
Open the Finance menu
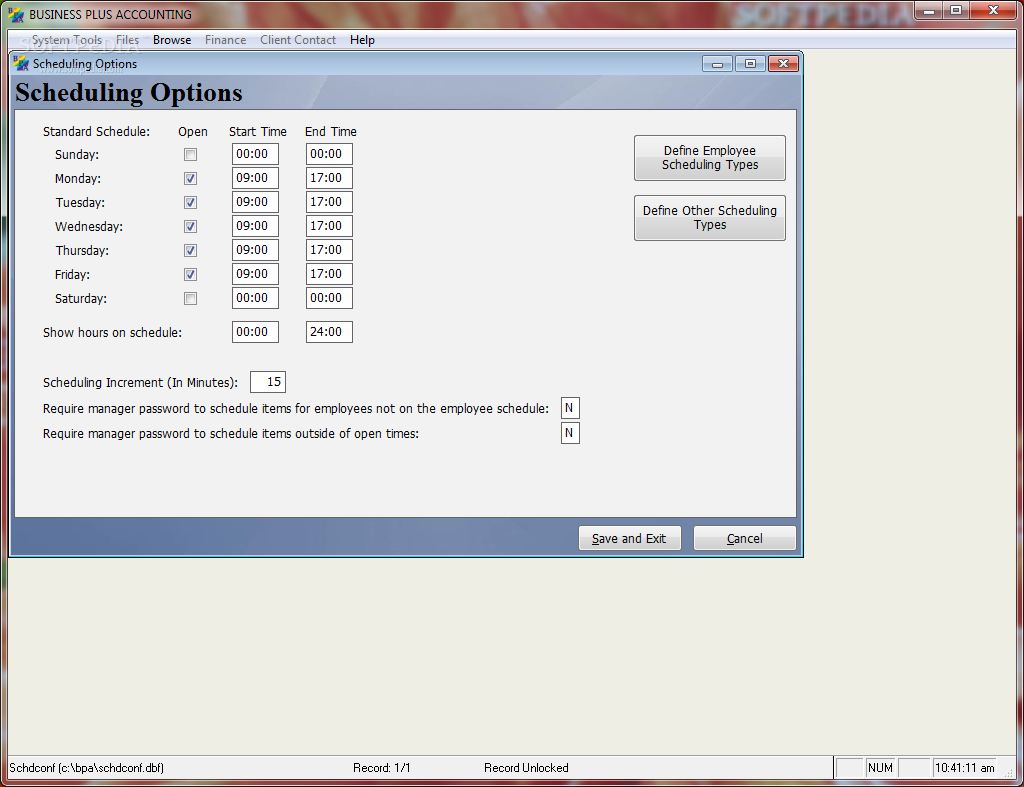225,40
